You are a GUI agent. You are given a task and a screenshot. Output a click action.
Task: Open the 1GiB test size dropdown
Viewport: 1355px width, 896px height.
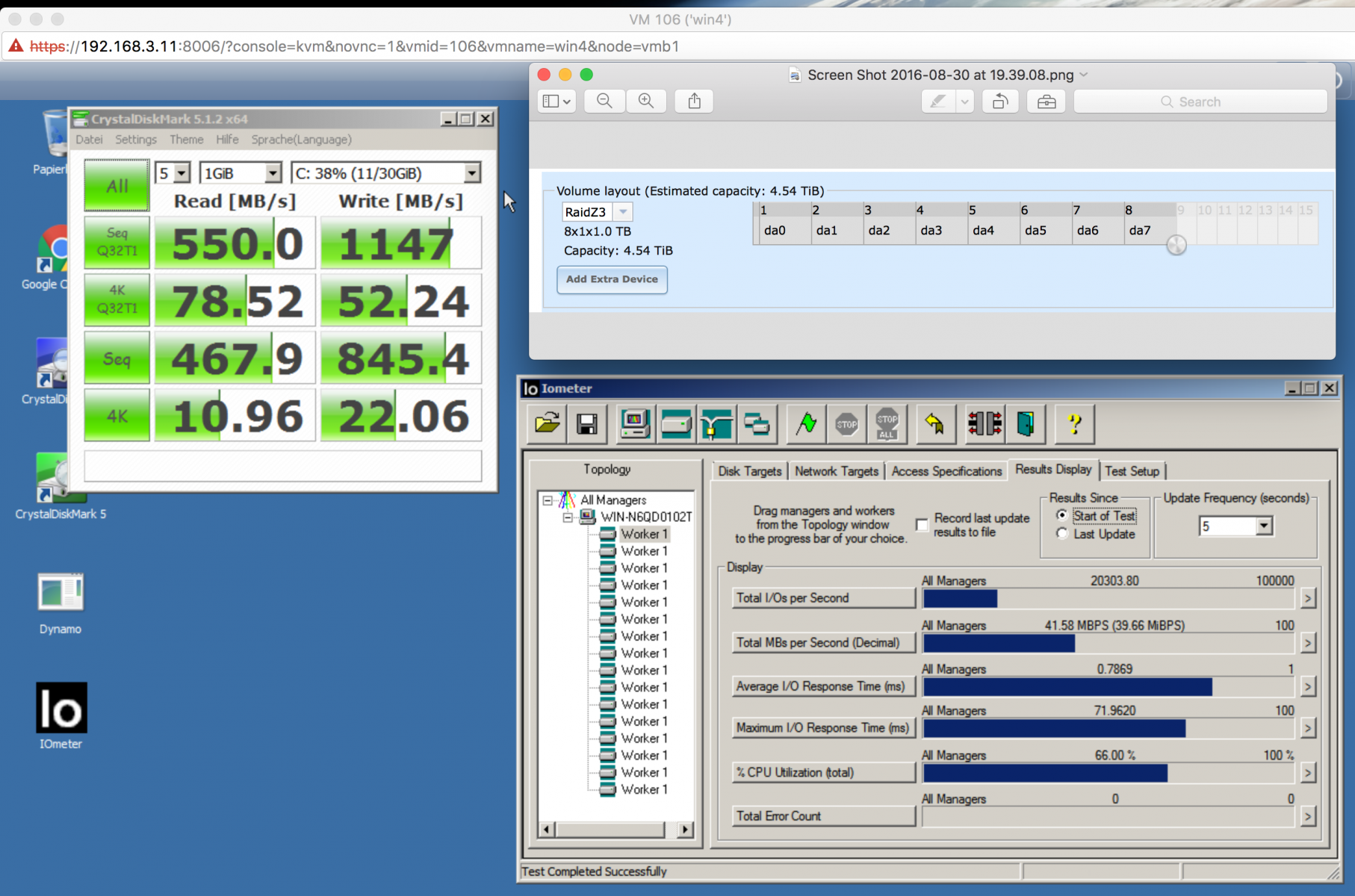(x=273, y=173)
